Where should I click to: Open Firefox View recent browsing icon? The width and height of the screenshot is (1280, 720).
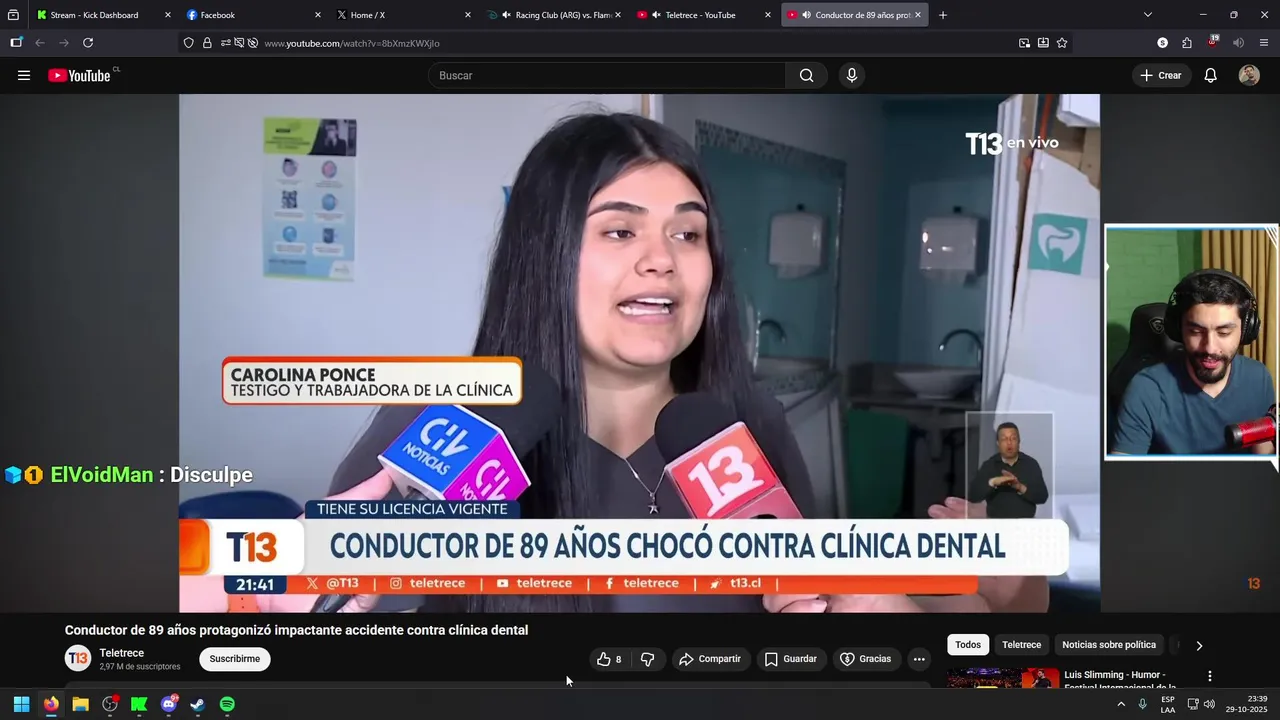(13, 15)
